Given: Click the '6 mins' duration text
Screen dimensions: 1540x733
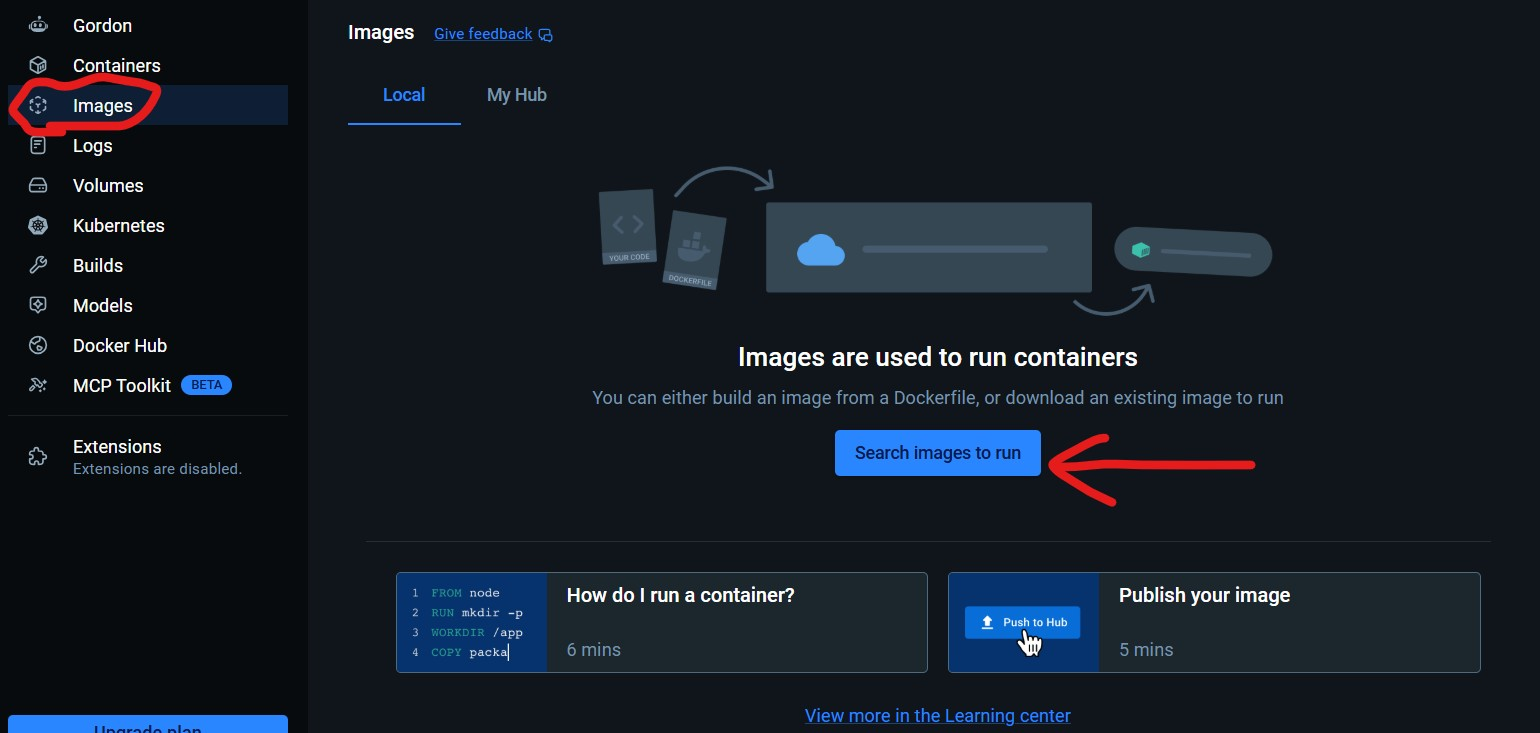Looking at the screenshot, I should pyautogui.click(x=594, y=650).
